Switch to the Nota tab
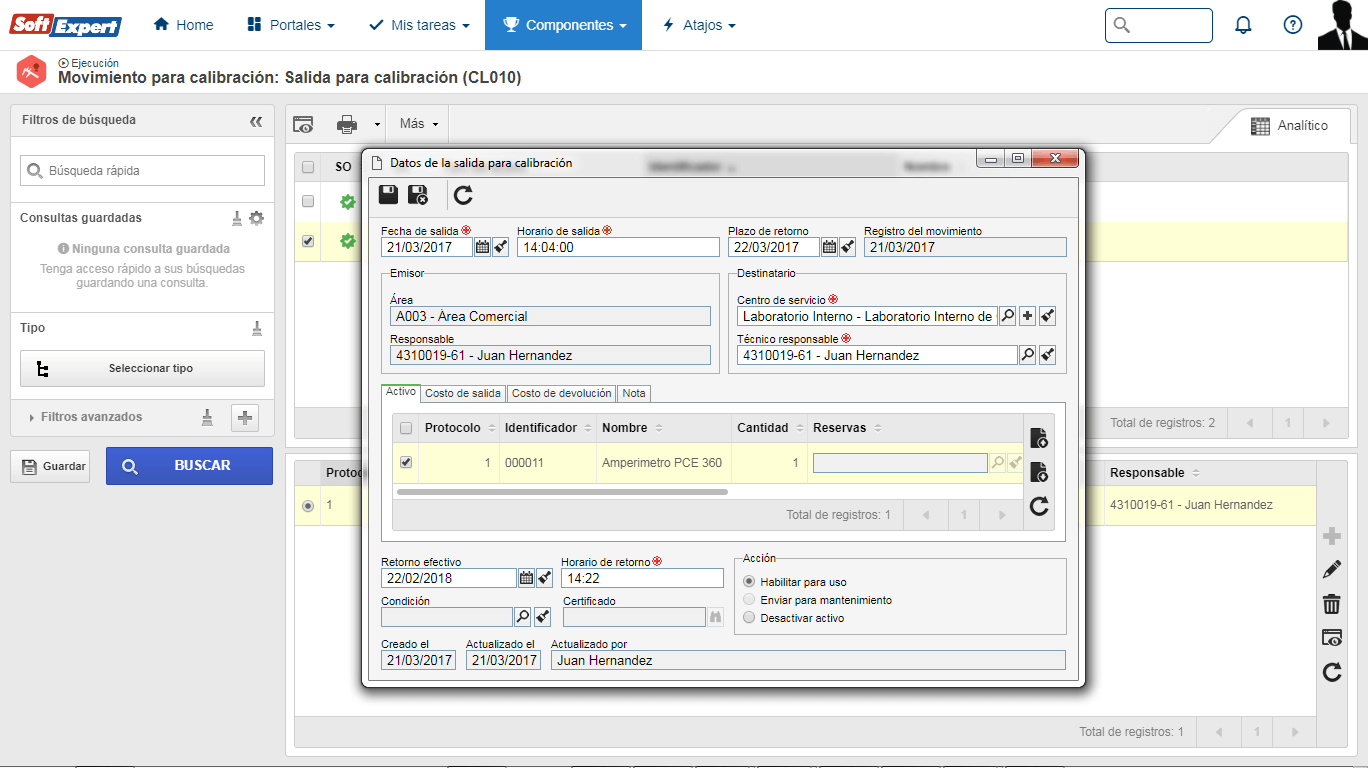The image size is (1368, 768). click(x=634, y=393)
